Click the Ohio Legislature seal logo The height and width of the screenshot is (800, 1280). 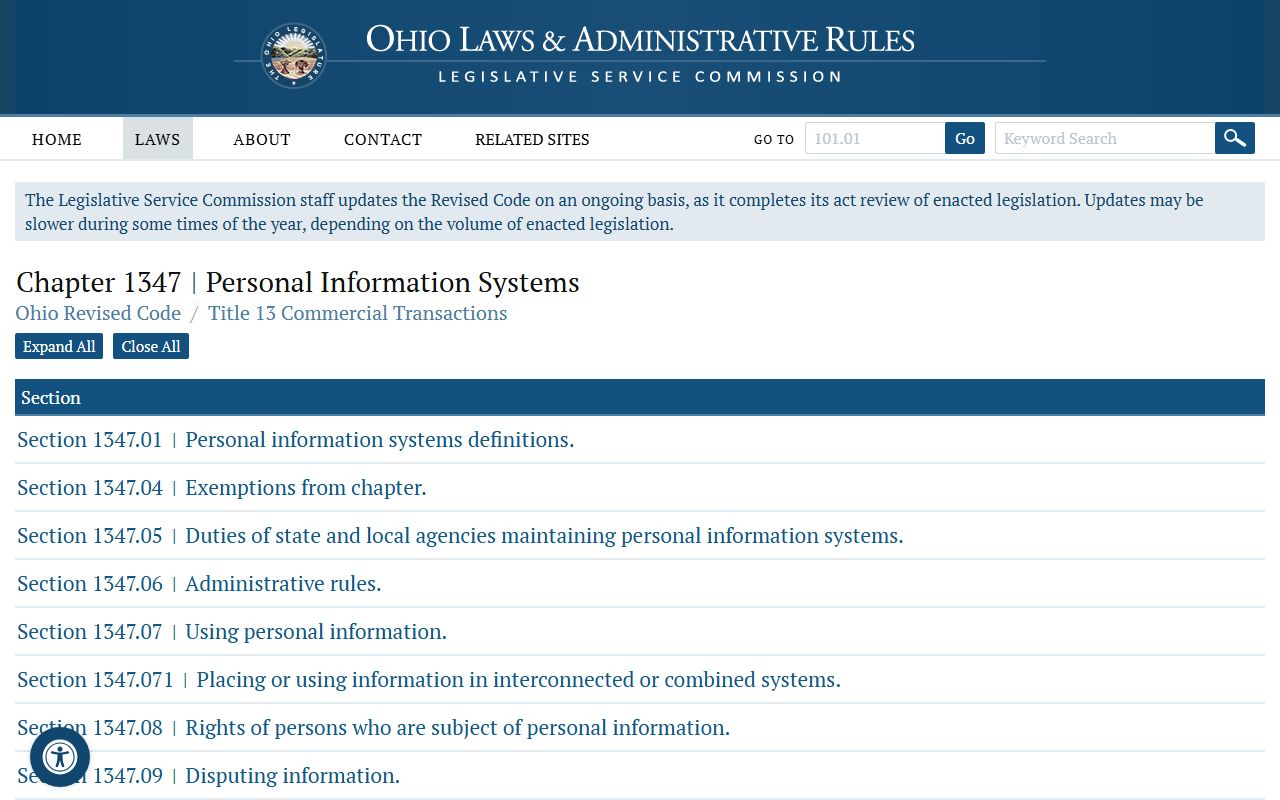coord(294,56)
